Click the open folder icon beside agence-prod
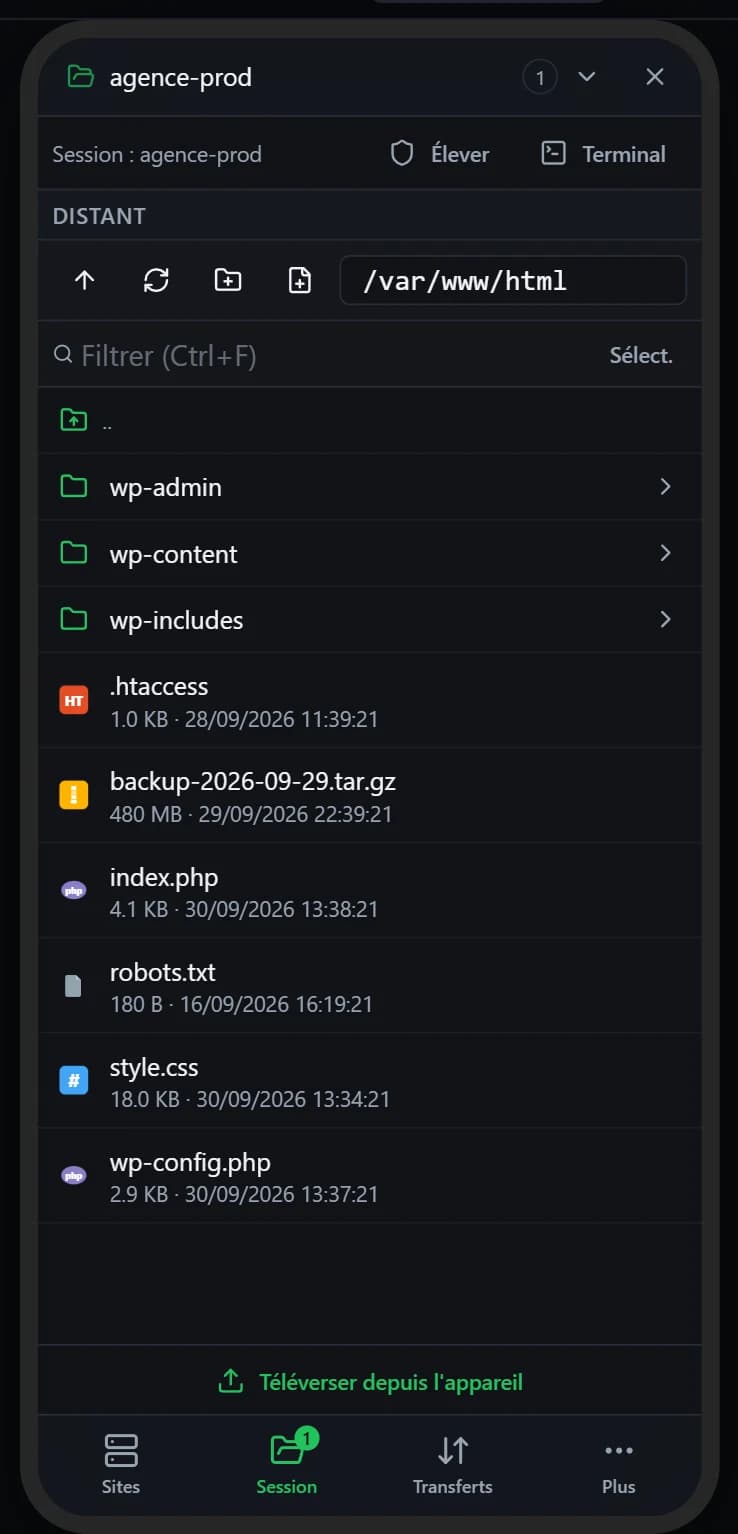738x1534 pixels. tap(80, 77)
